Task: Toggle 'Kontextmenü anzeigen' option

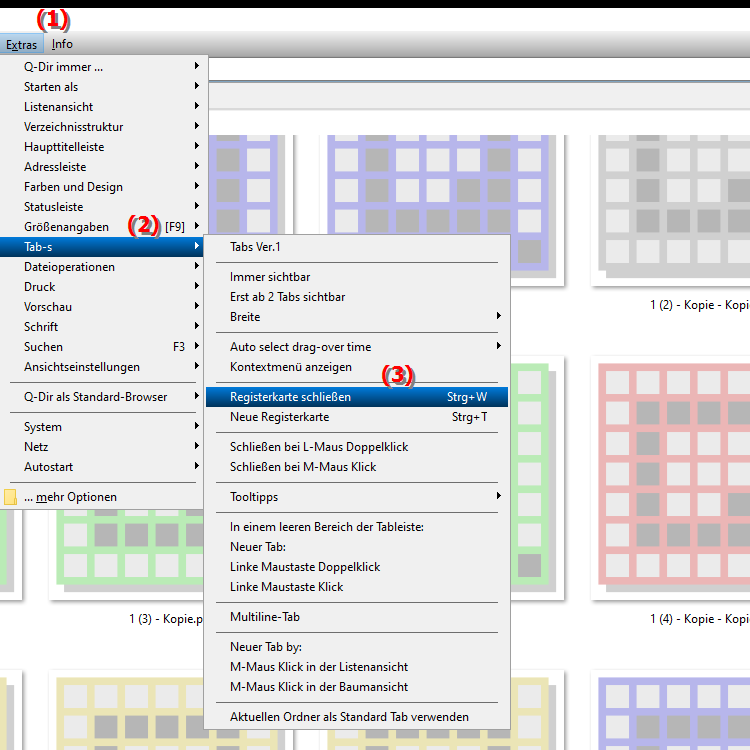Action: coord(357,367)
